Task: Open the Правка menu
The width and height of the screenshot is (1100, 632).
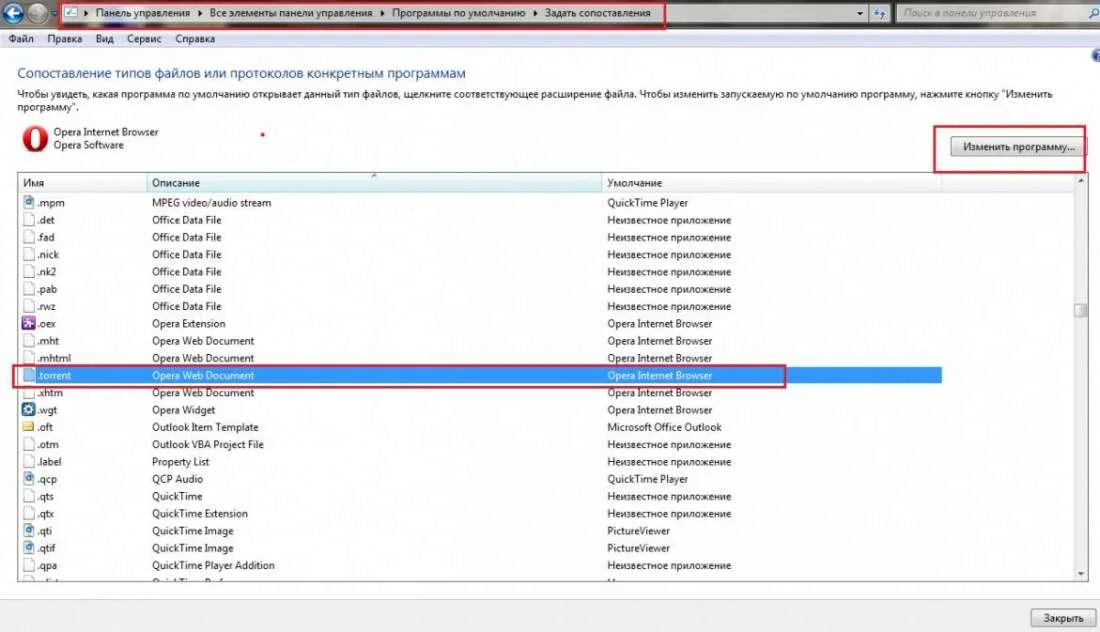Action: pos(65,39)
